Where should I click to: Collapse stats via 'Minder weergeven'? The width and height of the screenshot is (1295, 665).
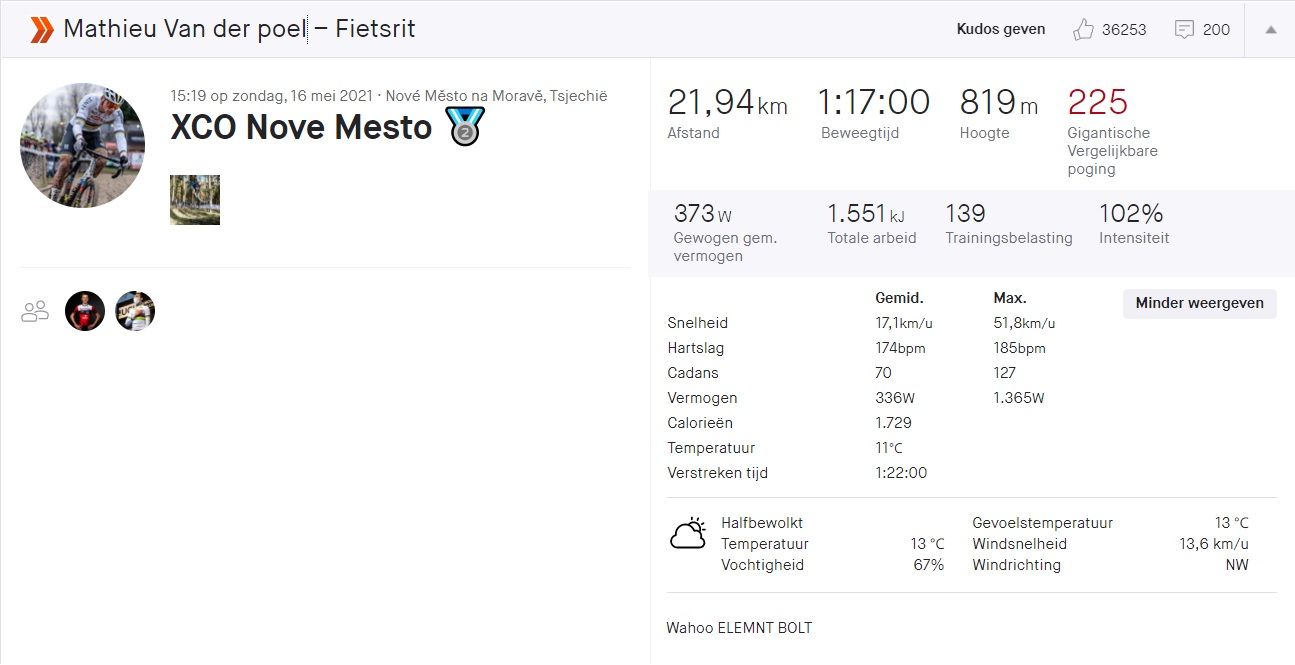click(x=1198, y=304)
